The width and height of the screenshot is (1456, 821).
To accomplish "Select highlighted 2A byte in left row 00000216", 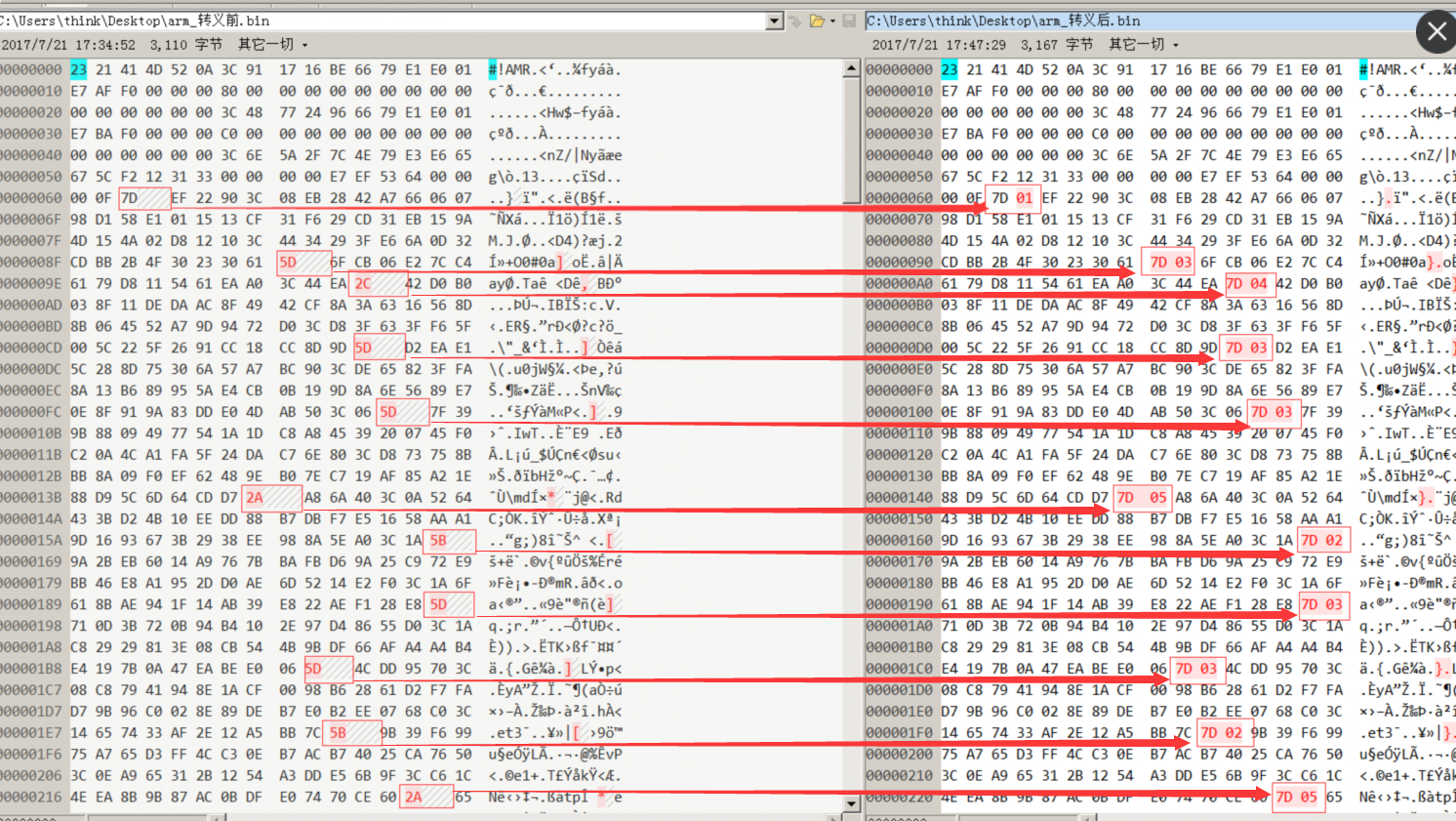I will click(414, 797).
